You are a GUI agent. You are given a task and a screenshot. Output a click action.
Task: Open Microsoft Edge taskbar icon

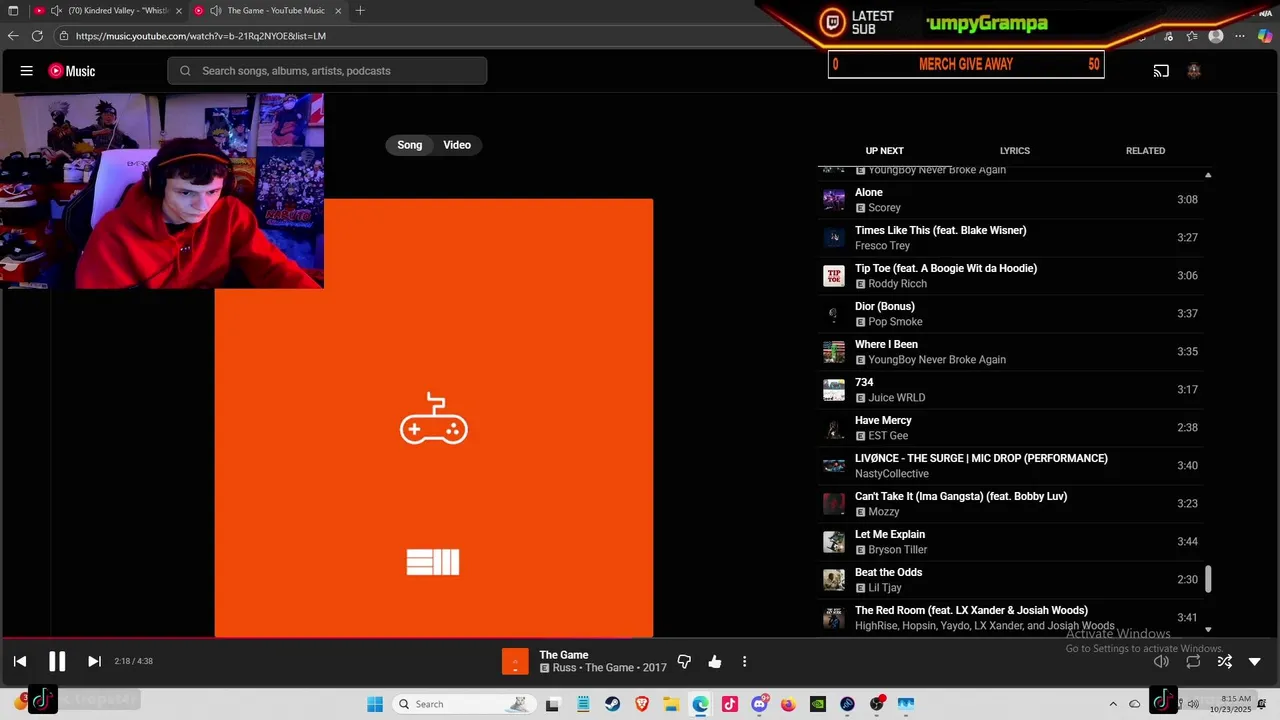point(701,704)
